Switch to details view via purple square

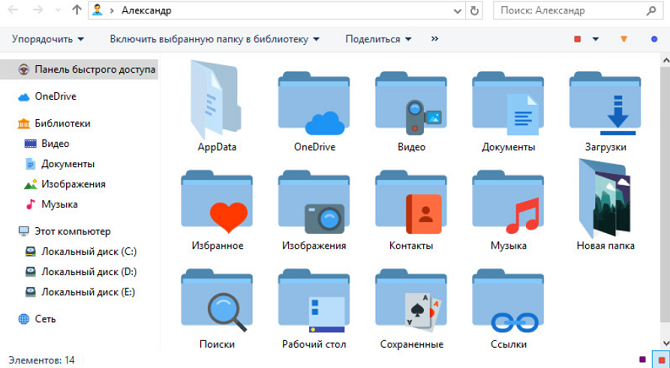click(x=642, y=359)
